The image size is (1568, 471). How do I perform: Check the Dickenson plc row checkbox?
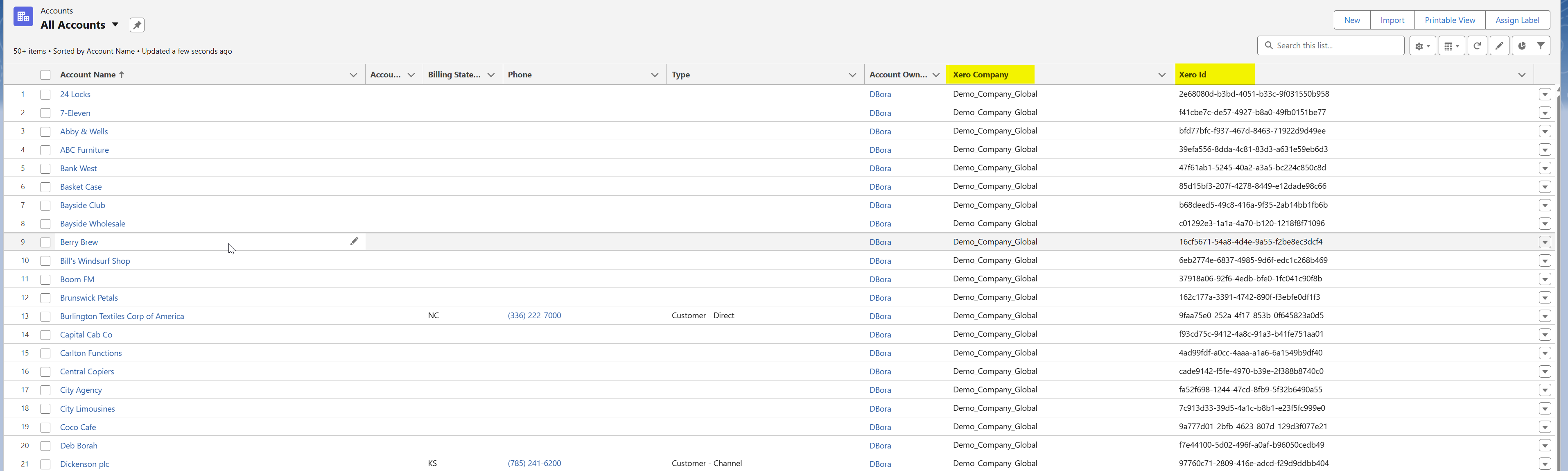point(45,464)
